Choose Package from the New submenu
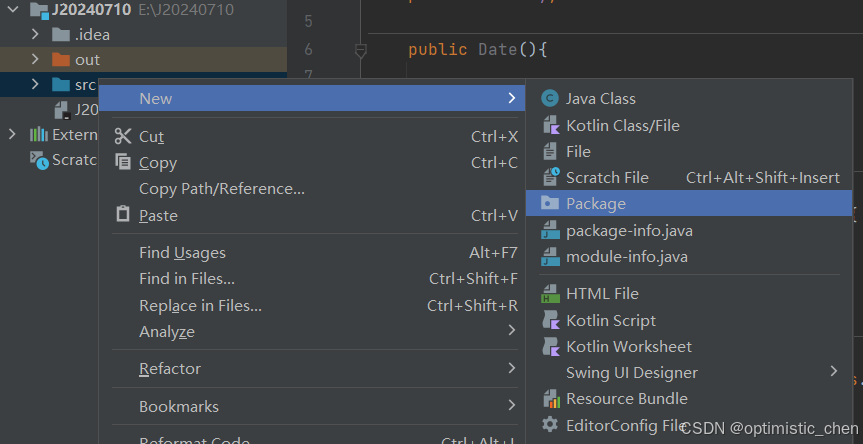The image size is (863, 444). 596,203
